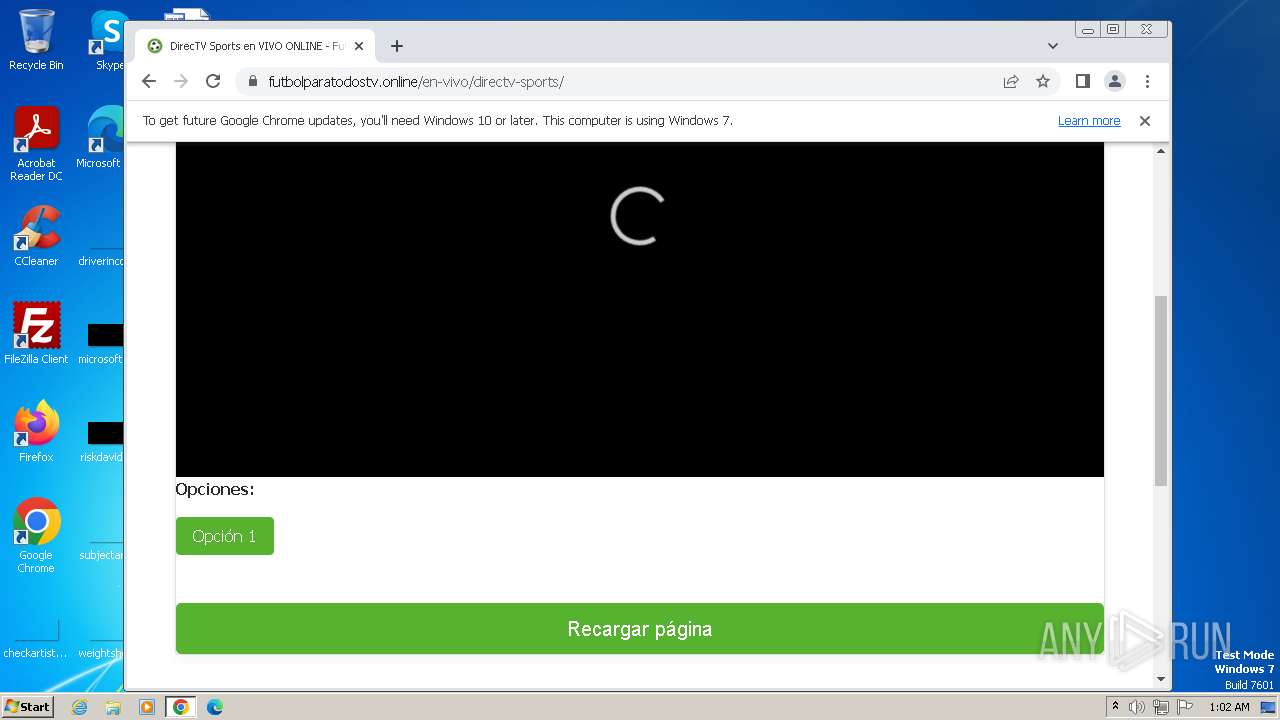Open the Windows Start menu

click(28, 706)
